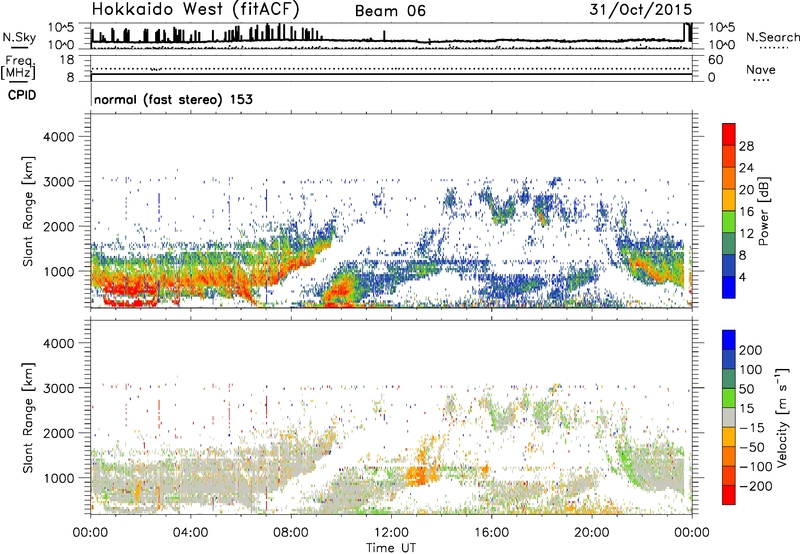The image size is (800, 554).
Task: Click the 'Hokkaido West (fitACF)' title
Action: pyautogui.click(x=195, y=9)
